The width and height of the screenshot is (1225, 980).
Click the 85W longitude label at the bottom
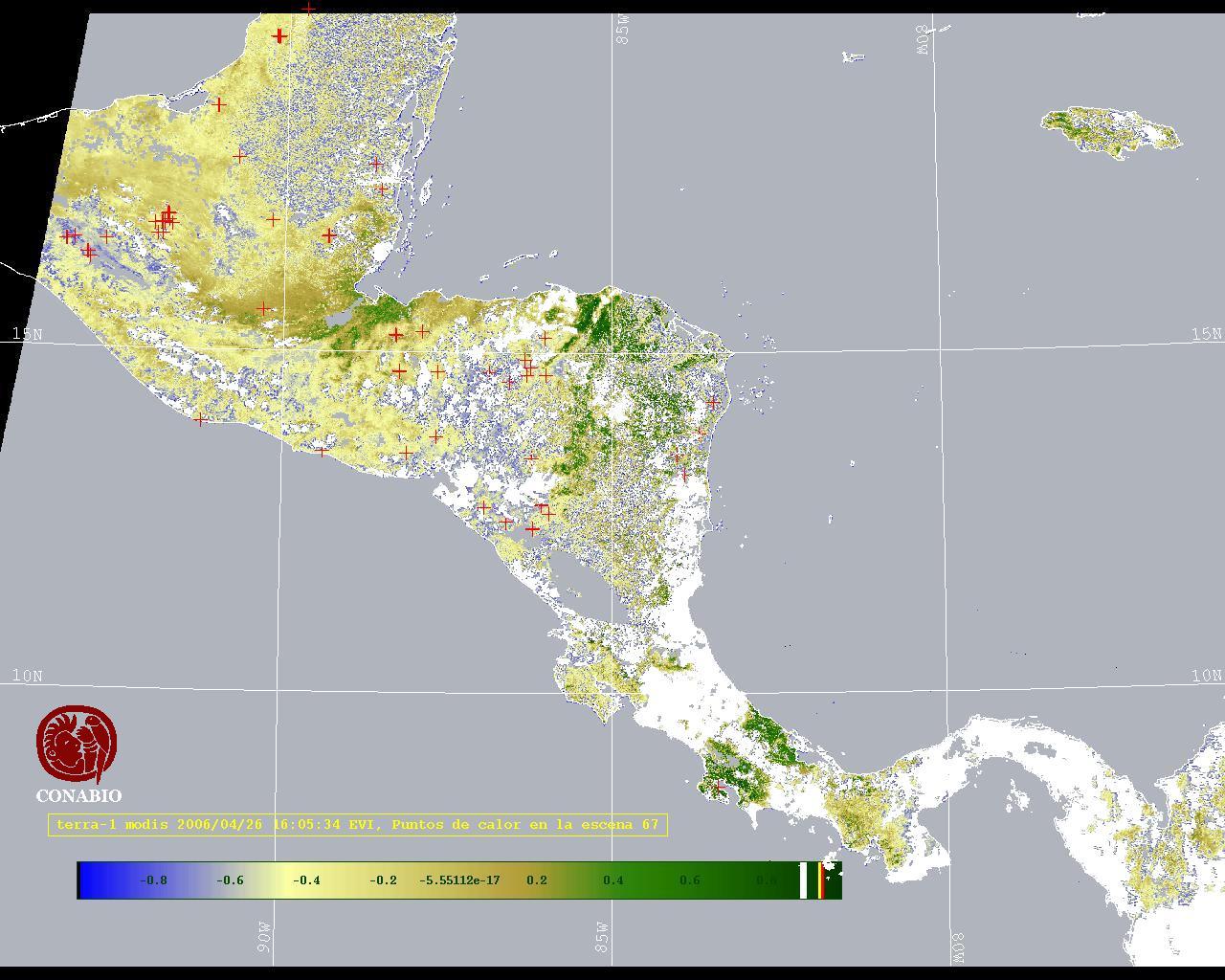click(602, 937)
